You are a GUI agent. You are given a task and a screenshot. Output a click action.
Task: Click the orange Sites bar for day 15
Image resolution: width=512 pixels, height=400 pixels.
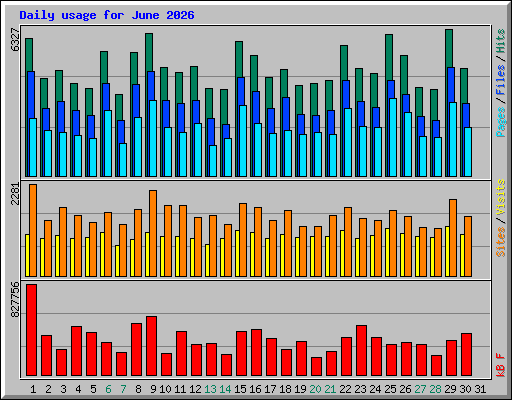pos(243,240)
